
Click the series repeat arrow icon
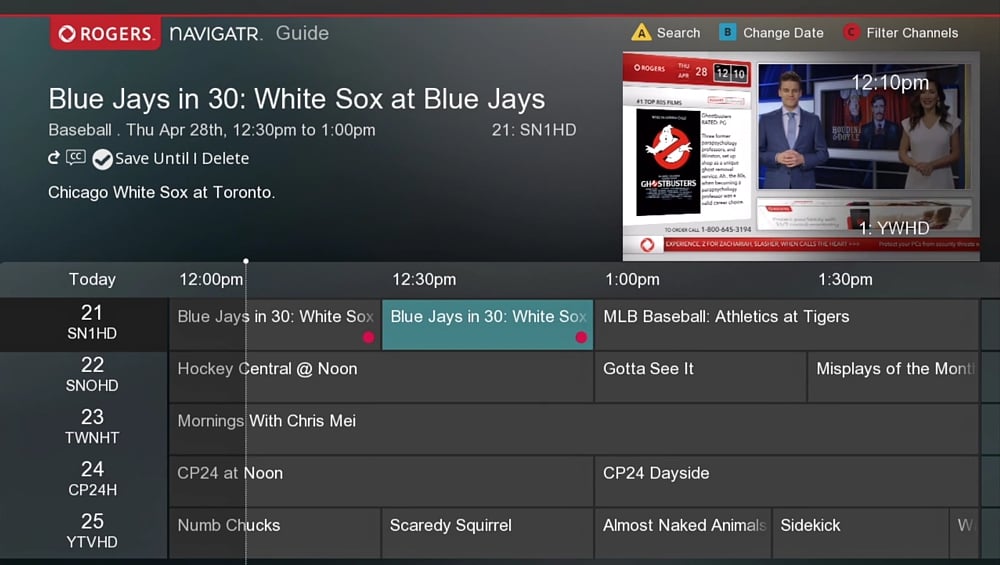[x=54, y=158]
